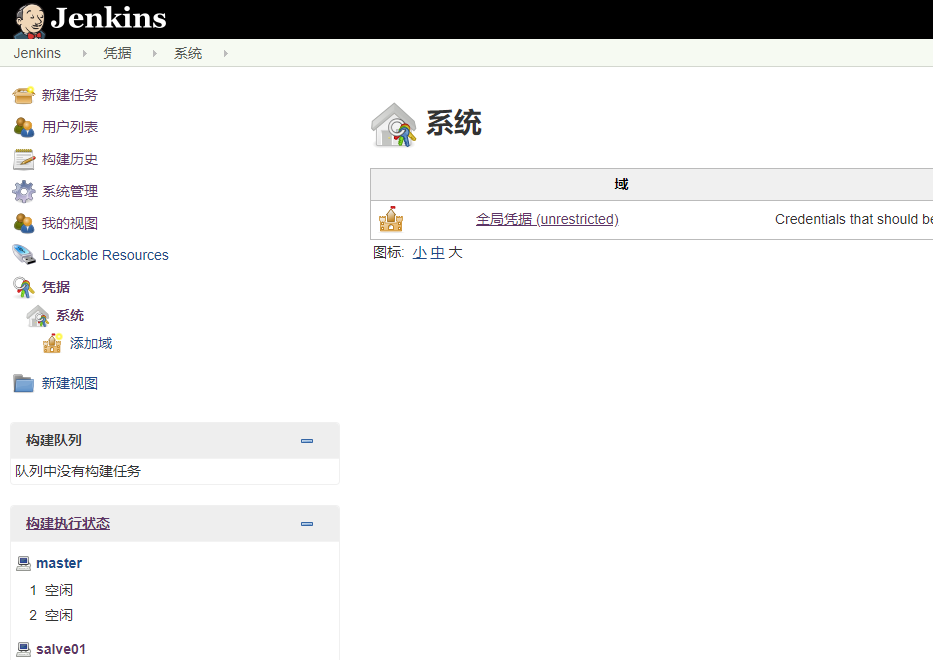Click the large 系统 house heading icon

click(x=393, y=125)
